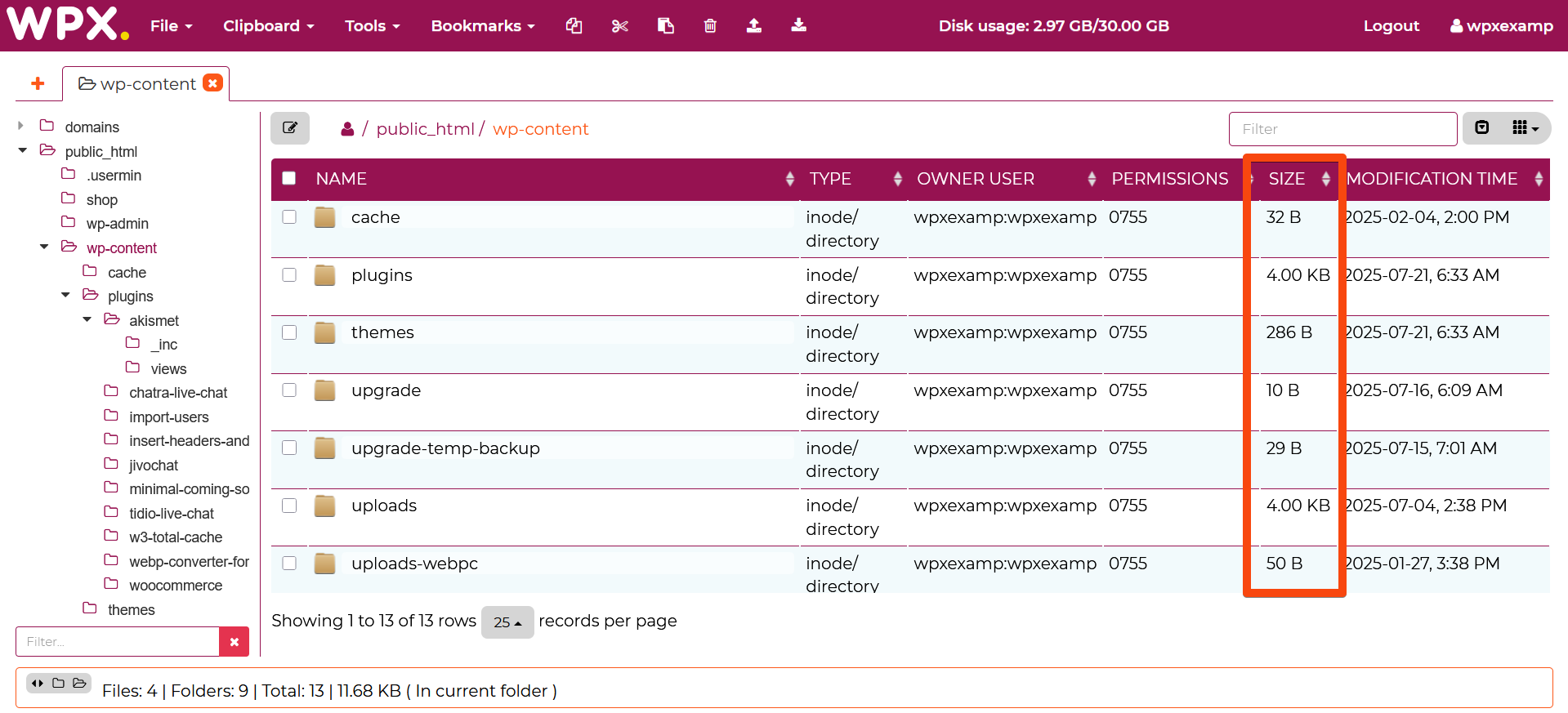1568x713 pixels.
Task: Check the cache row checkbox
Action: click(289, 217)
